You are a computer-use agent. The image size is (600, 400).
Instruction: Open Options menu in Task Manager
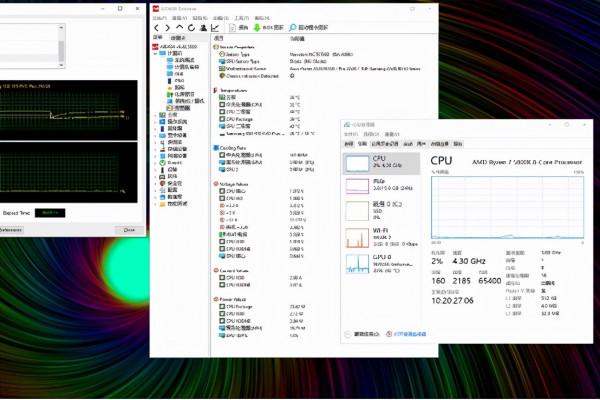(x=371, y=134)
